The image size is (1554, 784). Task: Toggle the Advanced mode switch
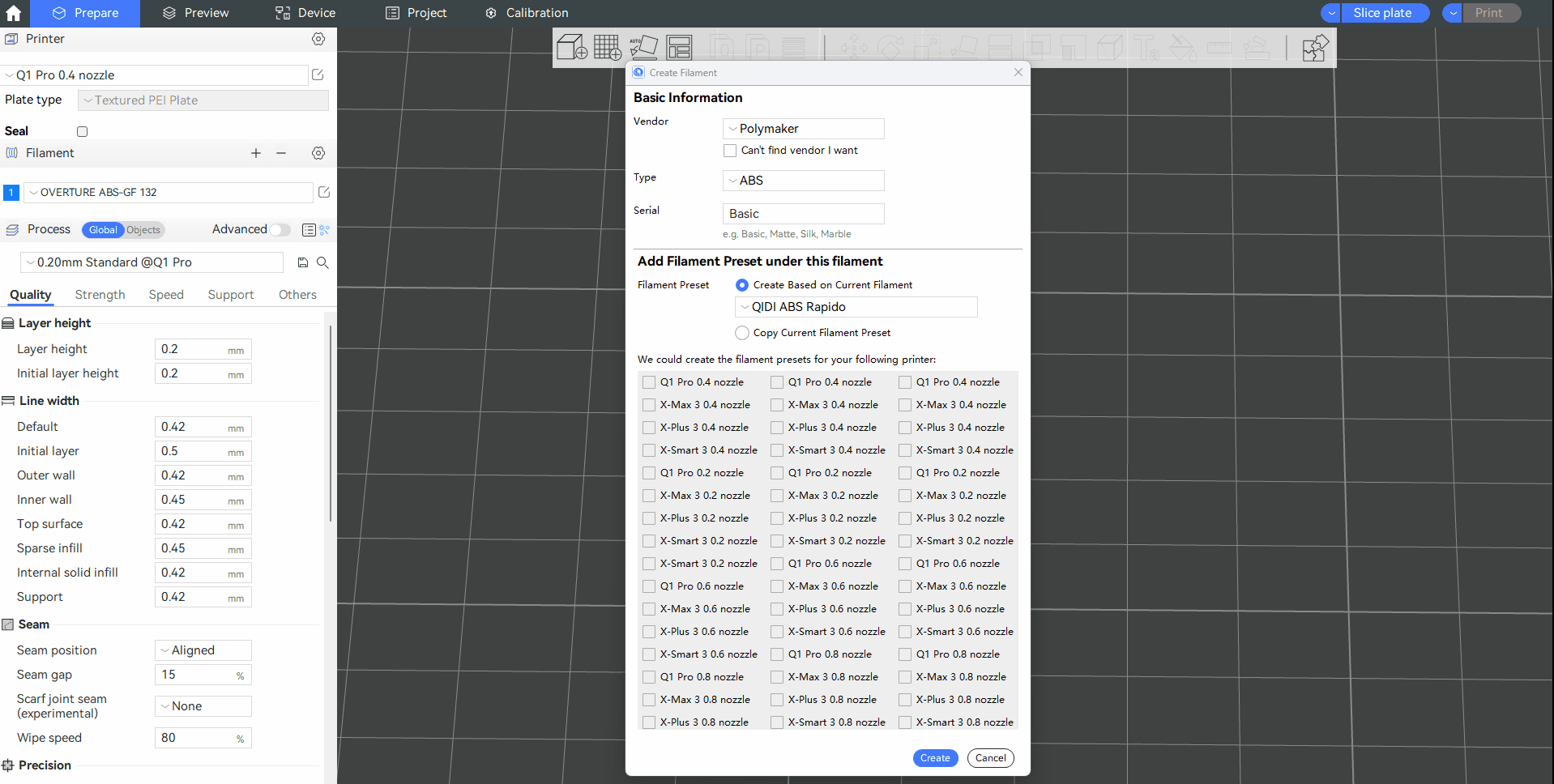click(x=280, y=230)
